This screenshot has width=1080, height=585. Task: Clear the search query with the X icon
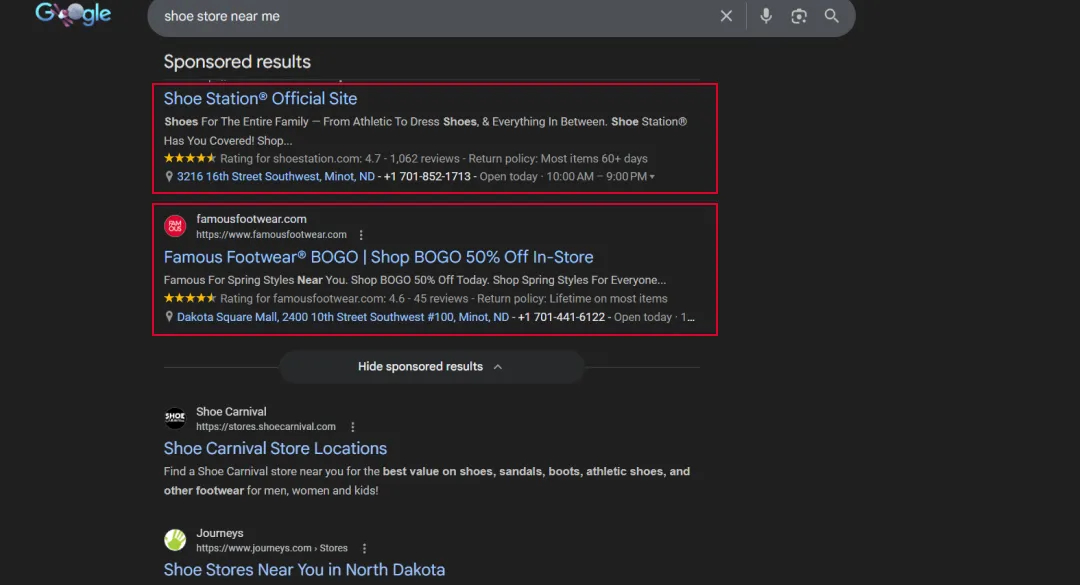pyautogui.click(x=726, y=17)
